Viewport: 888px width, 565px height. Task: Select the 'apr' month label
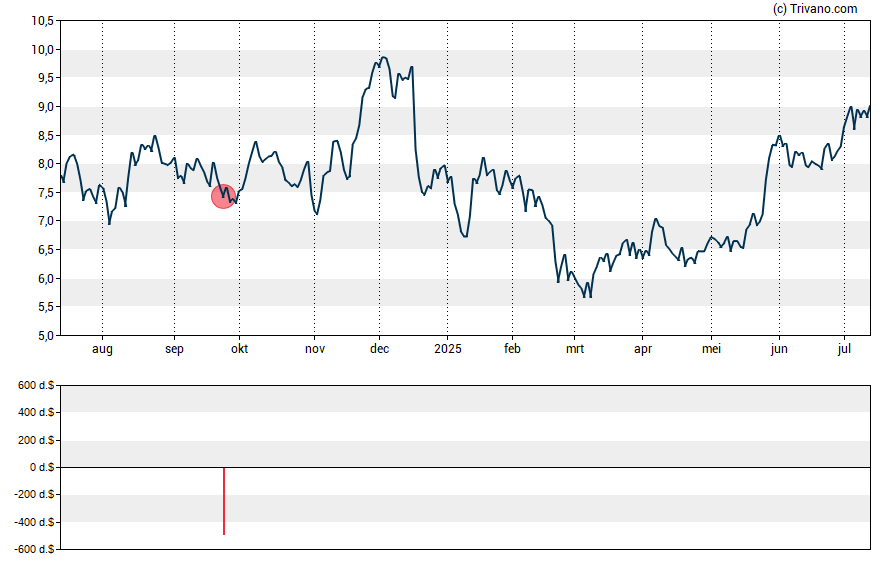click(x=643, y=349)
